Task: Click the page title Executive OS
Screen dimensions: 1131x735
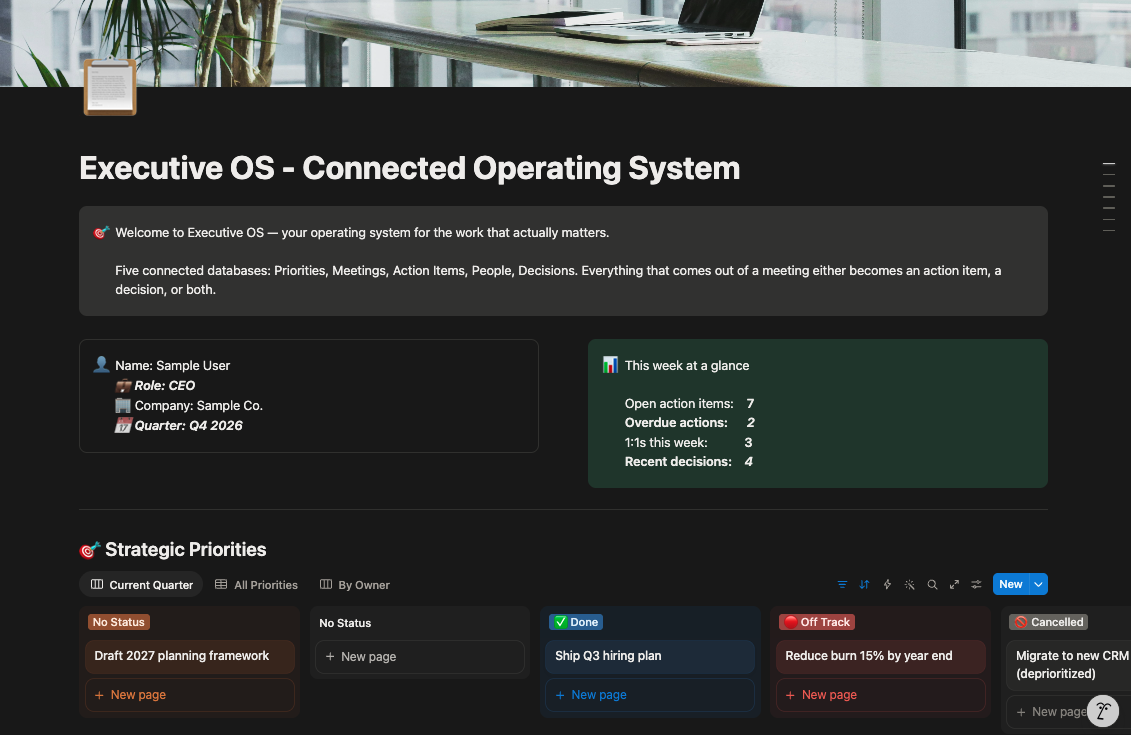Action: point(410,168)
